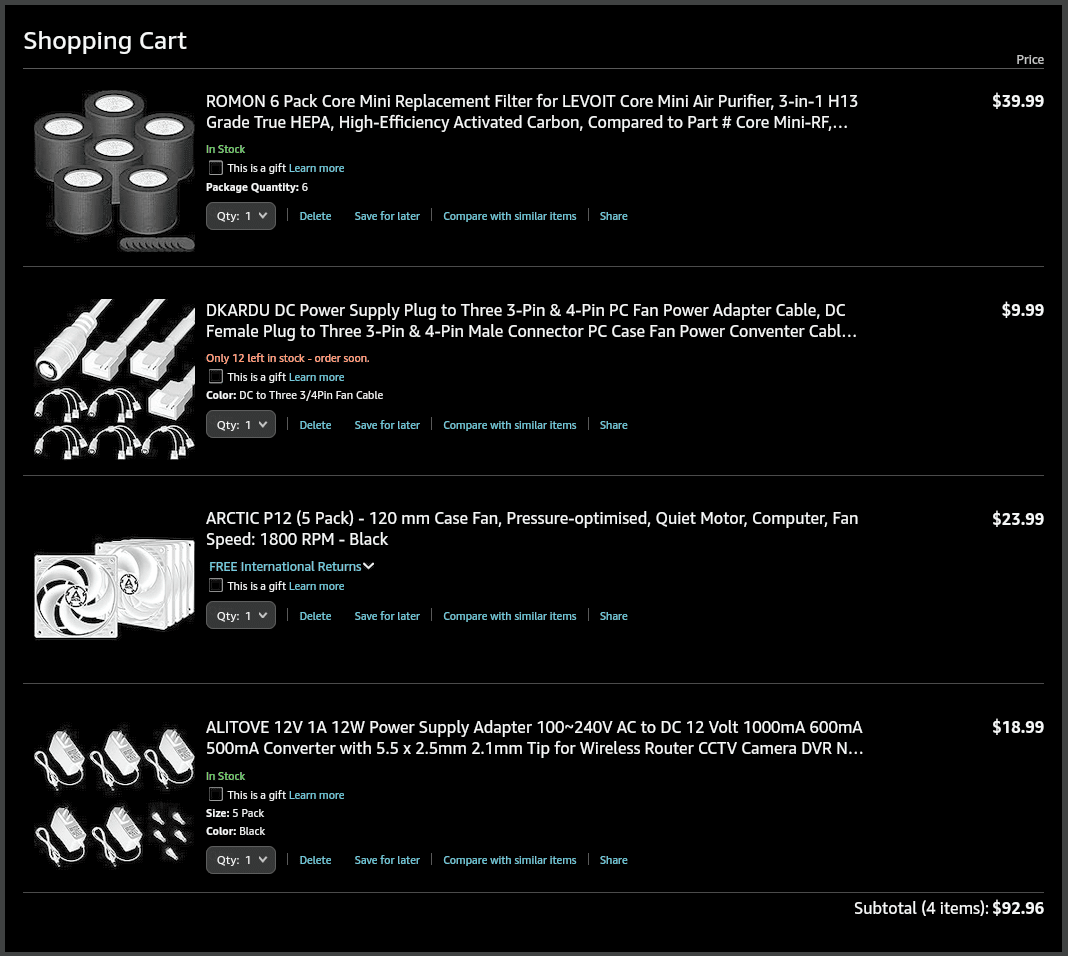Check the gift box for ROMON filter
Image resolution: width=1068 pixels, height=956 pixels.
215,168
